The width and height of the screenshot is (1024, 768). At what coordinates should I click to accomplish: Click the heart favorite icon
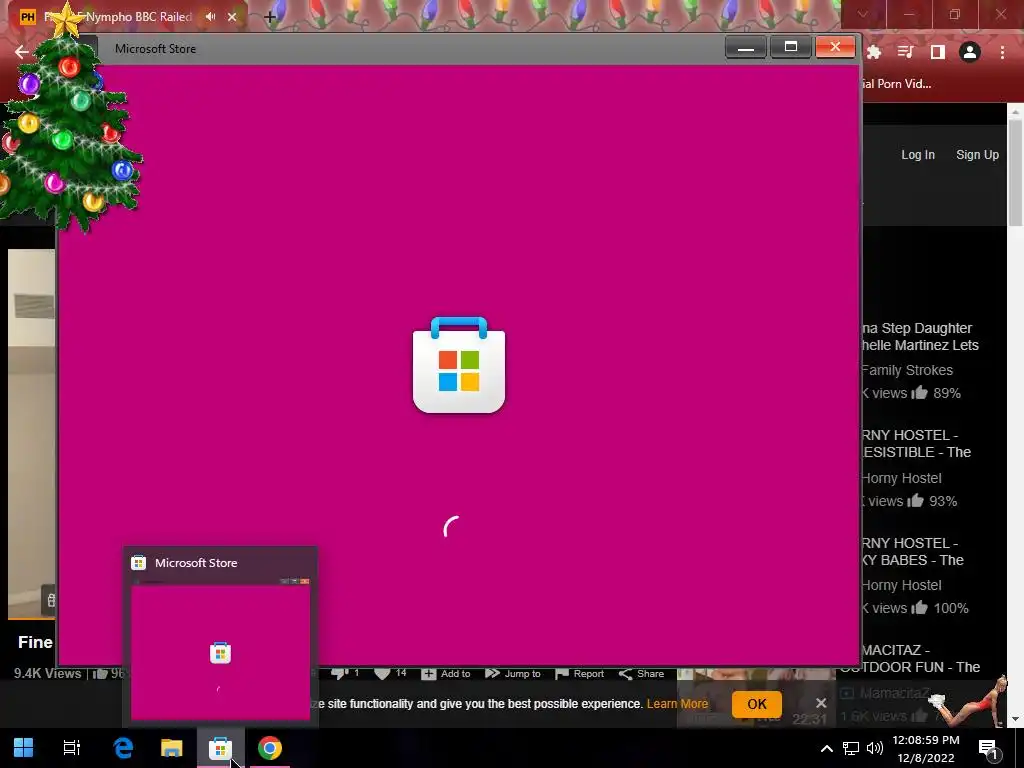tap(382, 674)
